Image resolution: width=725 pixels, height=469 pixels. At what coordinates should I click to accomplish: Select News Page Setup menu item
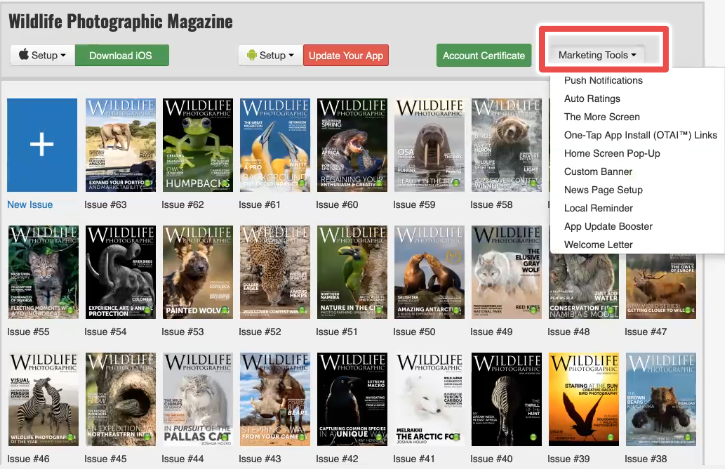(603, 190)
